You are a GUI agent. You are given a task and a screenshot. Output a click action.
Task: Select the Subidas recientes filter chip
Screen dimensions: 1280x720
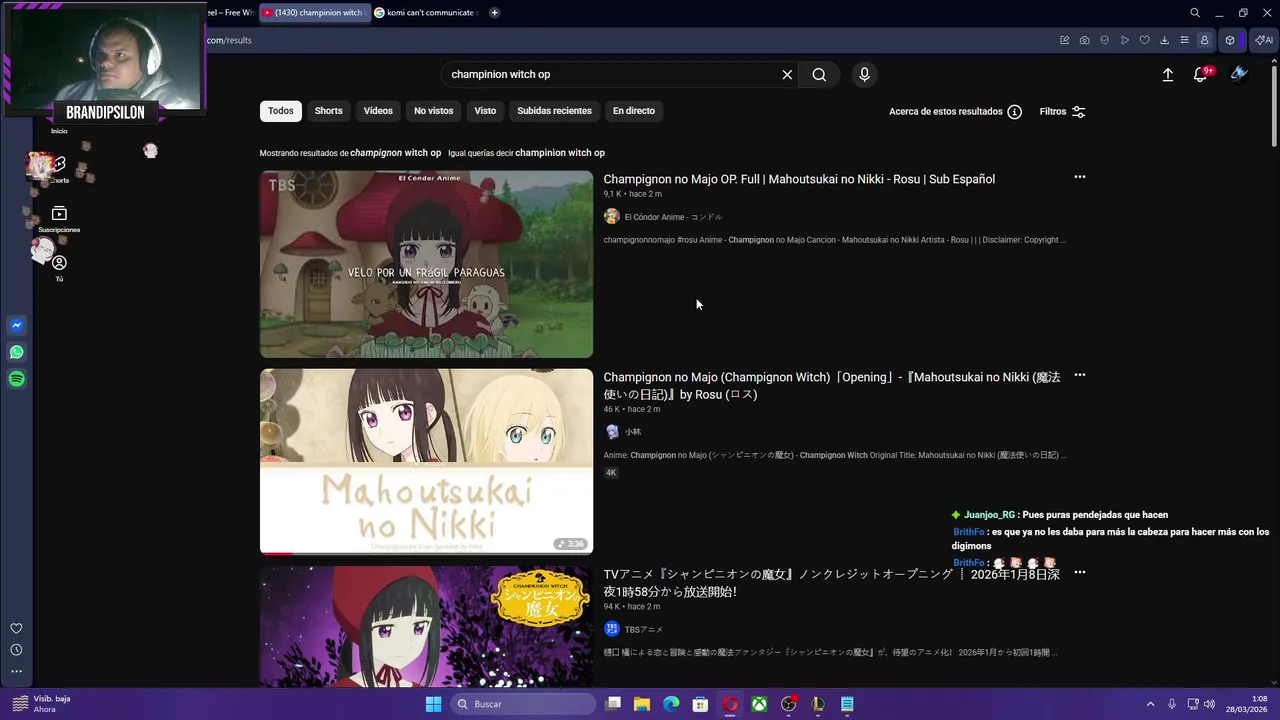[554, 111]
